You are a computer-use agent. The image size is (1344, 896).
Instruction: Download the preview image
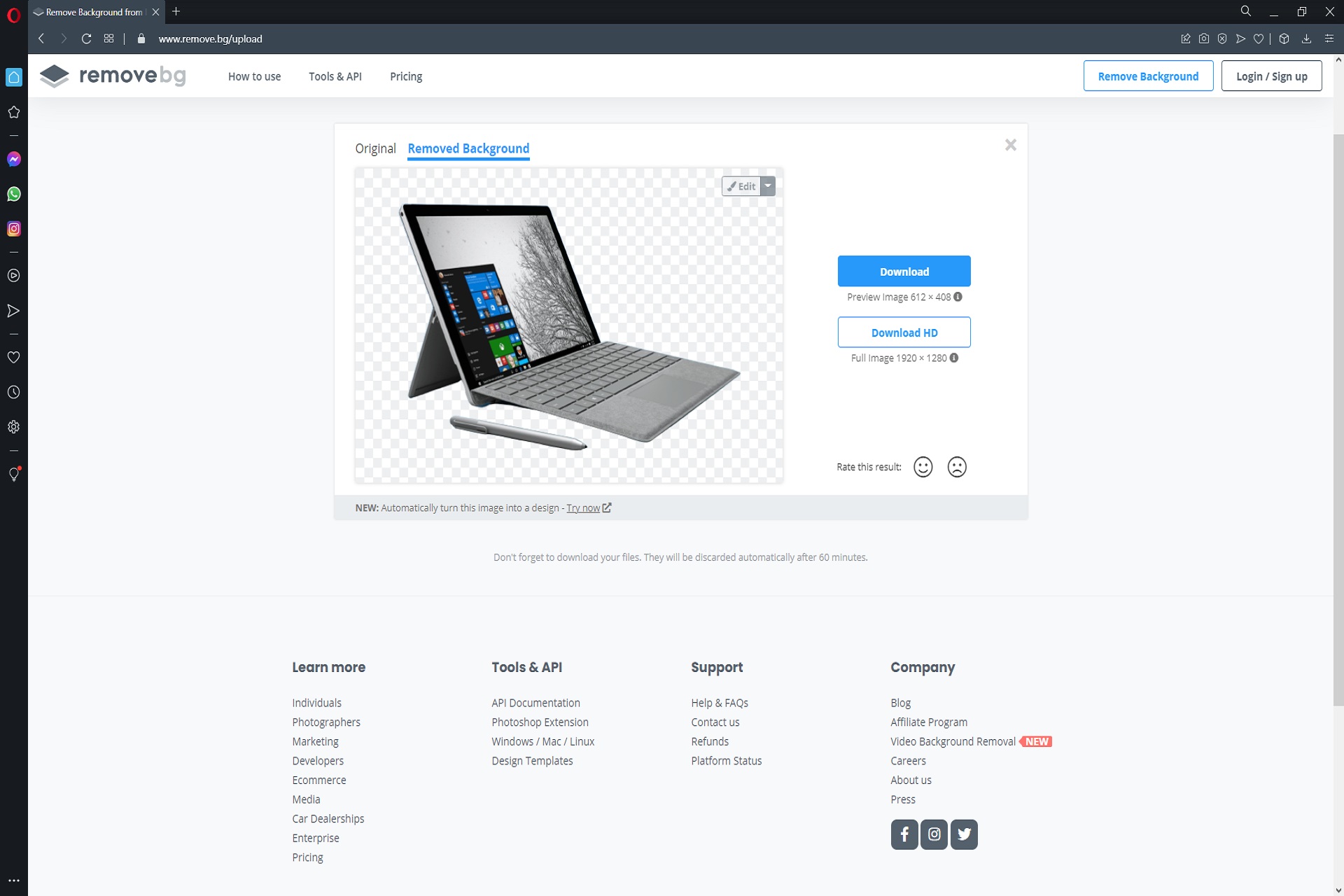click(903, 271)
